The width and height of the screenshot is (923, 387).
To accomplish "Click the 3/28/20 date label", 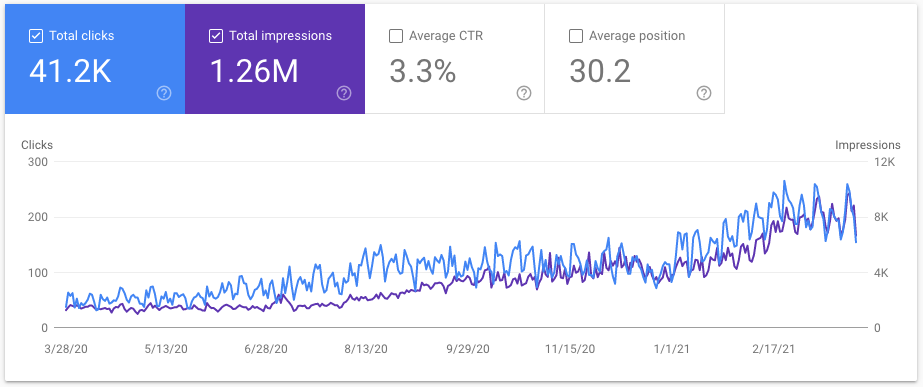I will point(67,349).
